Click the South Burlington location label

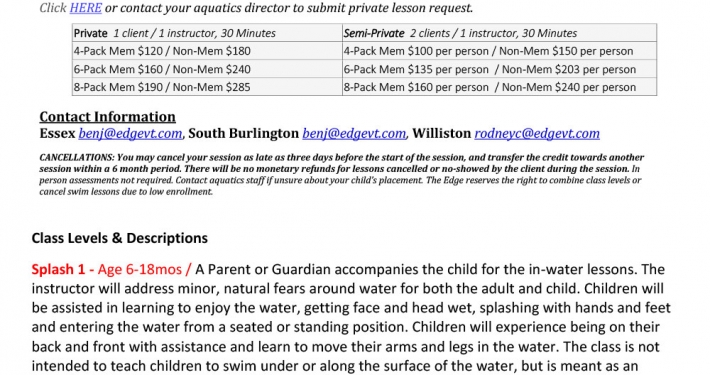(x=244, y=133)
